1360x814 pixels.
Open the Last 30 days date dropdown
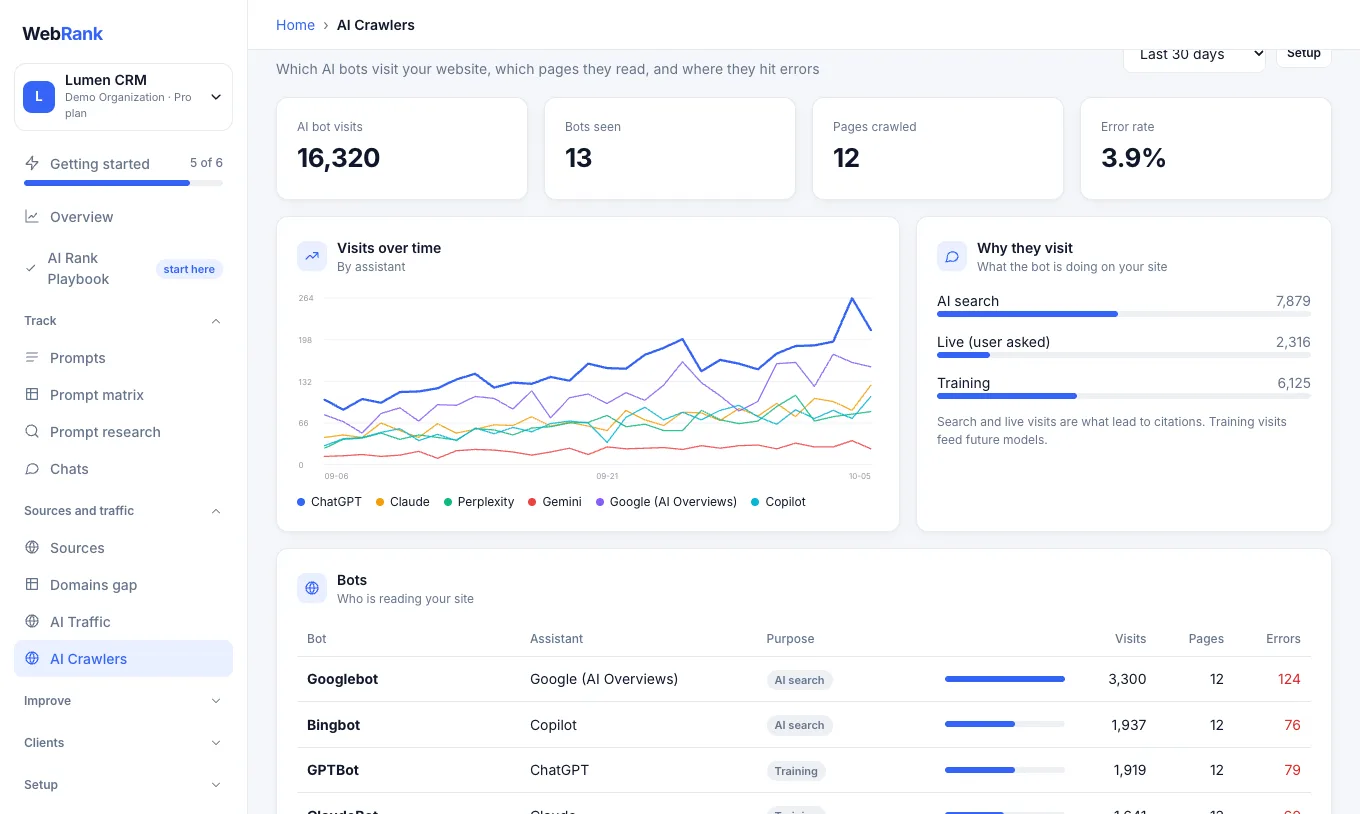click(1194, 55)
